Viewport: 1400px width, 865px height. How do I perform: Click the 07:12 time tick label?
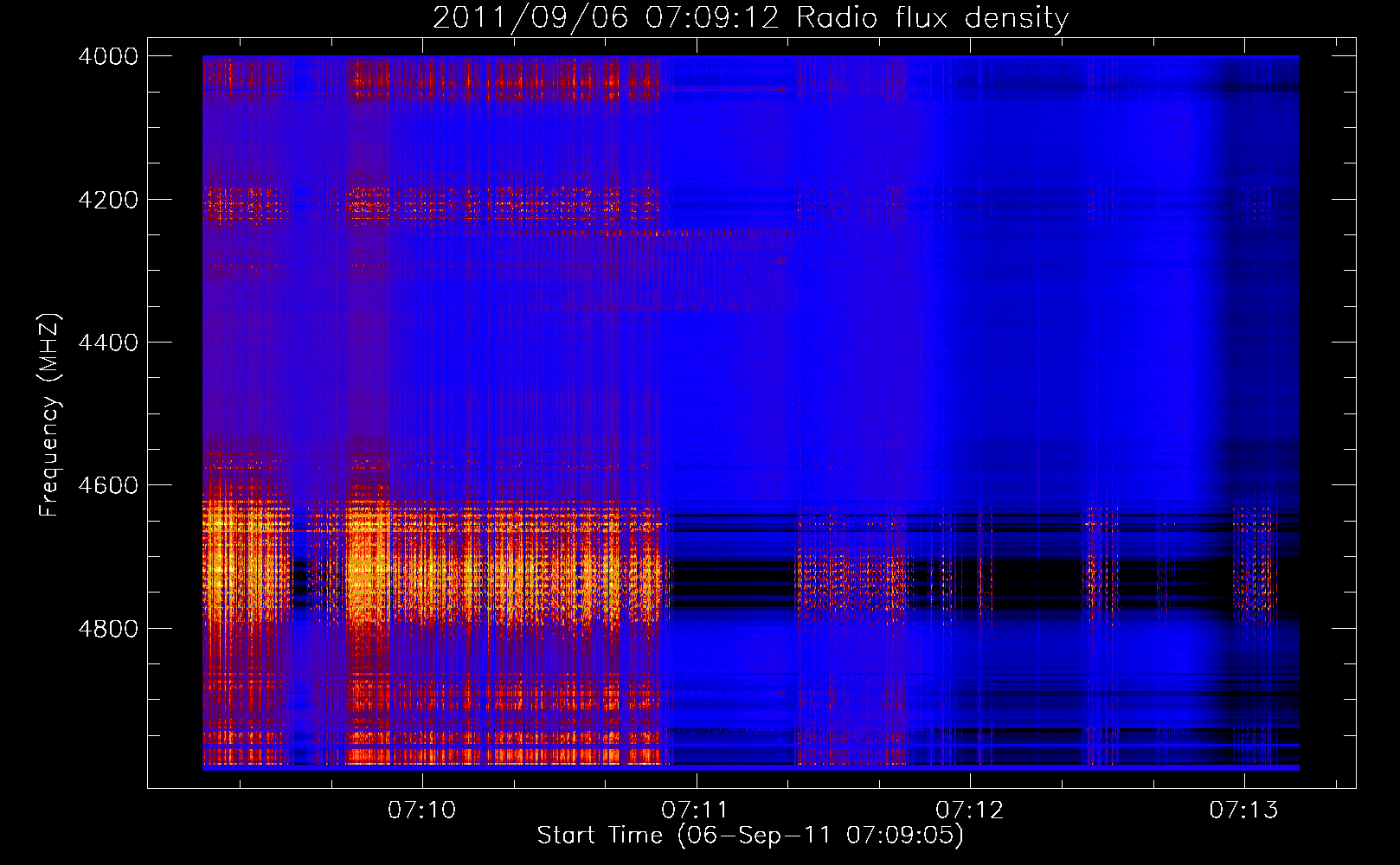[970, 810]
